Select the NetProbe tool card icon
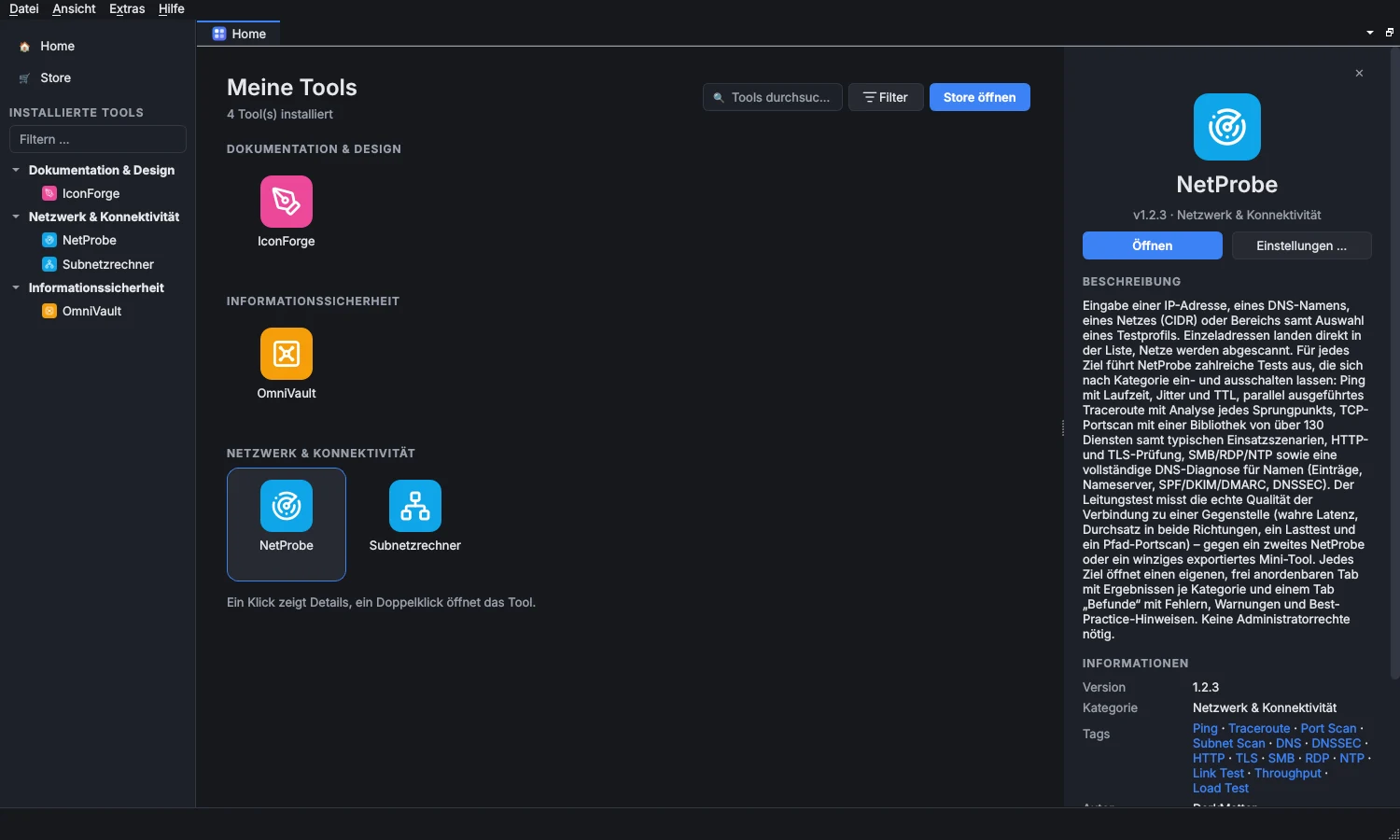Image resolution: width=1400 pixels, height=840 pixels. tap(287, 506)
